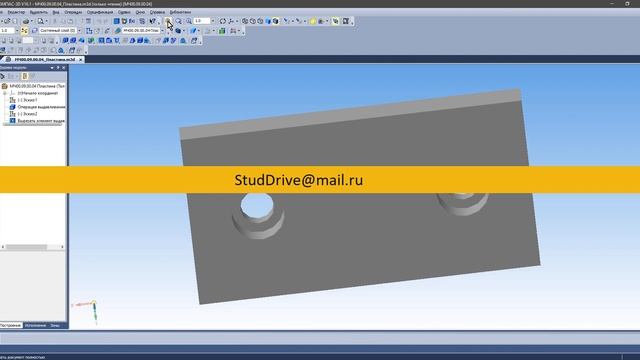This screenshot has width=640, height=360.
Task: Click the top chamfer face of the plate
Action: [350, 115]
